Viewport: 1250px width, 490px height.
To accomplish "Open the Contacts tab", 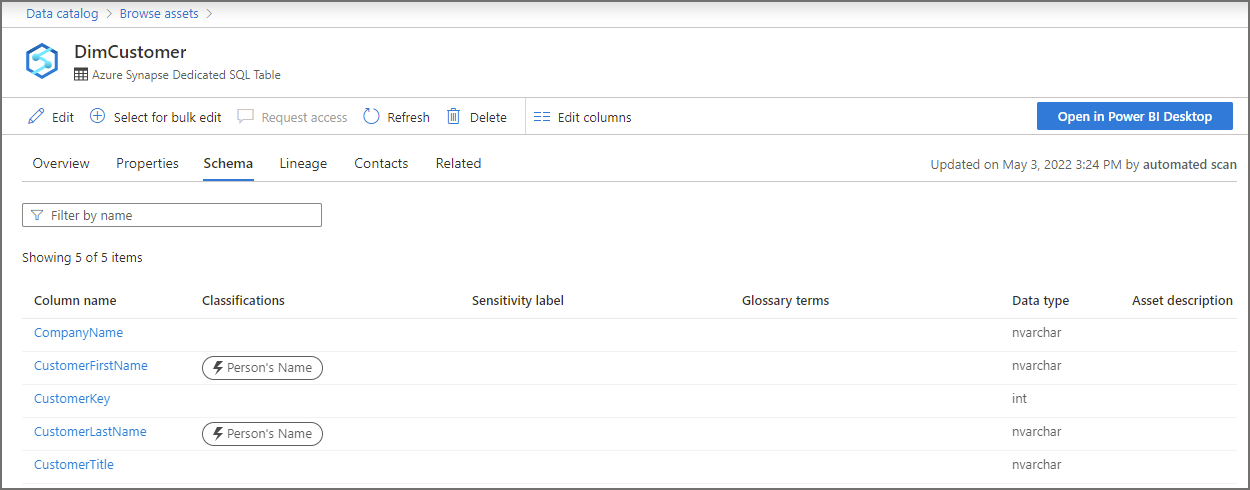I will click(x=381, y=163).
